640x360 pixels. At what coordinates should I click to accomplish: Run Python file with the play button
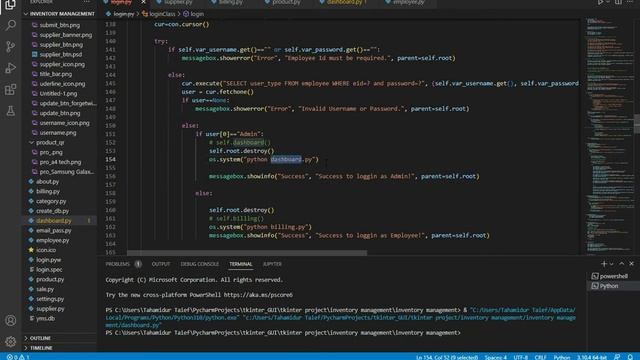point(600,2)
